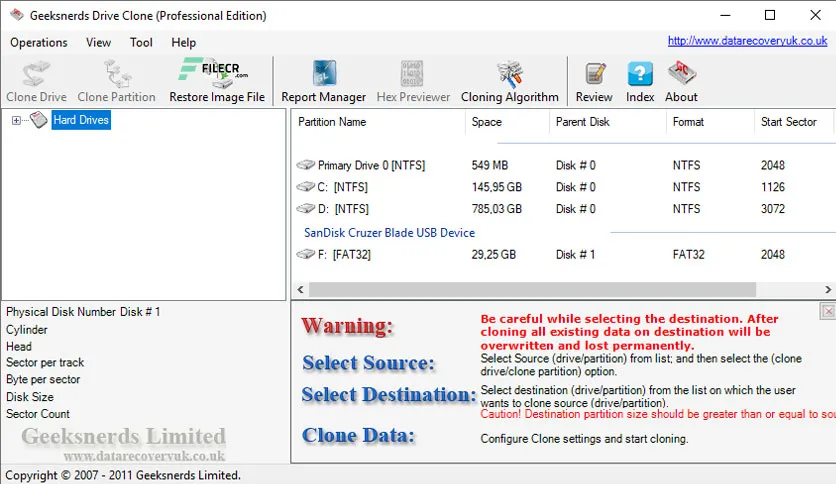Click the partition list horizontal scrollbar thumb

point(532,289)
